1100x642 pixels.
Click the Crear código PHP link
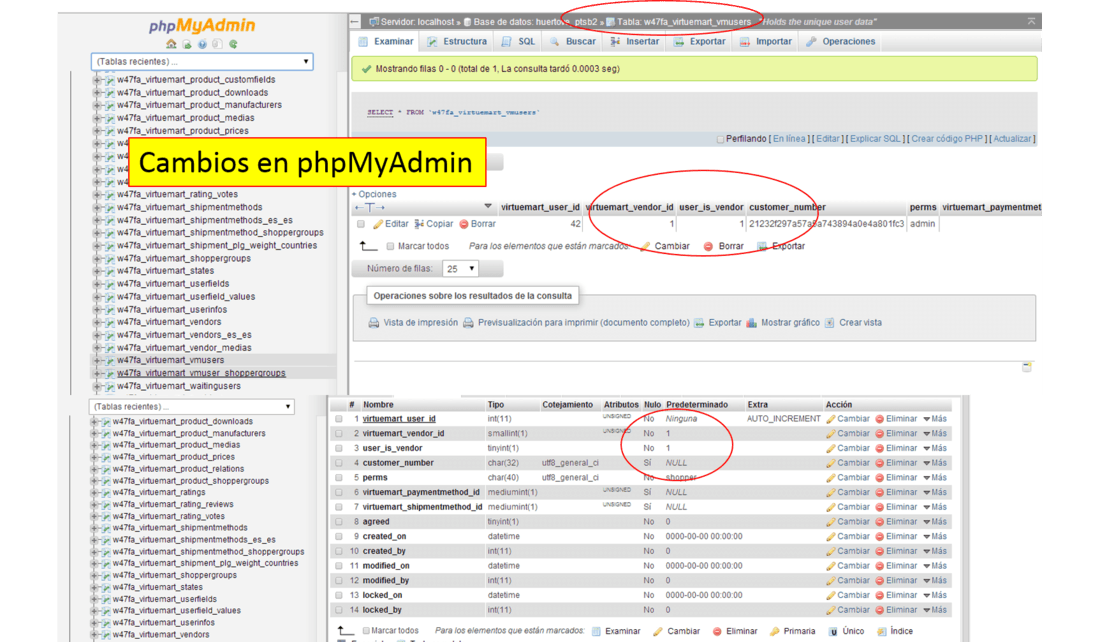pos(947,139)
